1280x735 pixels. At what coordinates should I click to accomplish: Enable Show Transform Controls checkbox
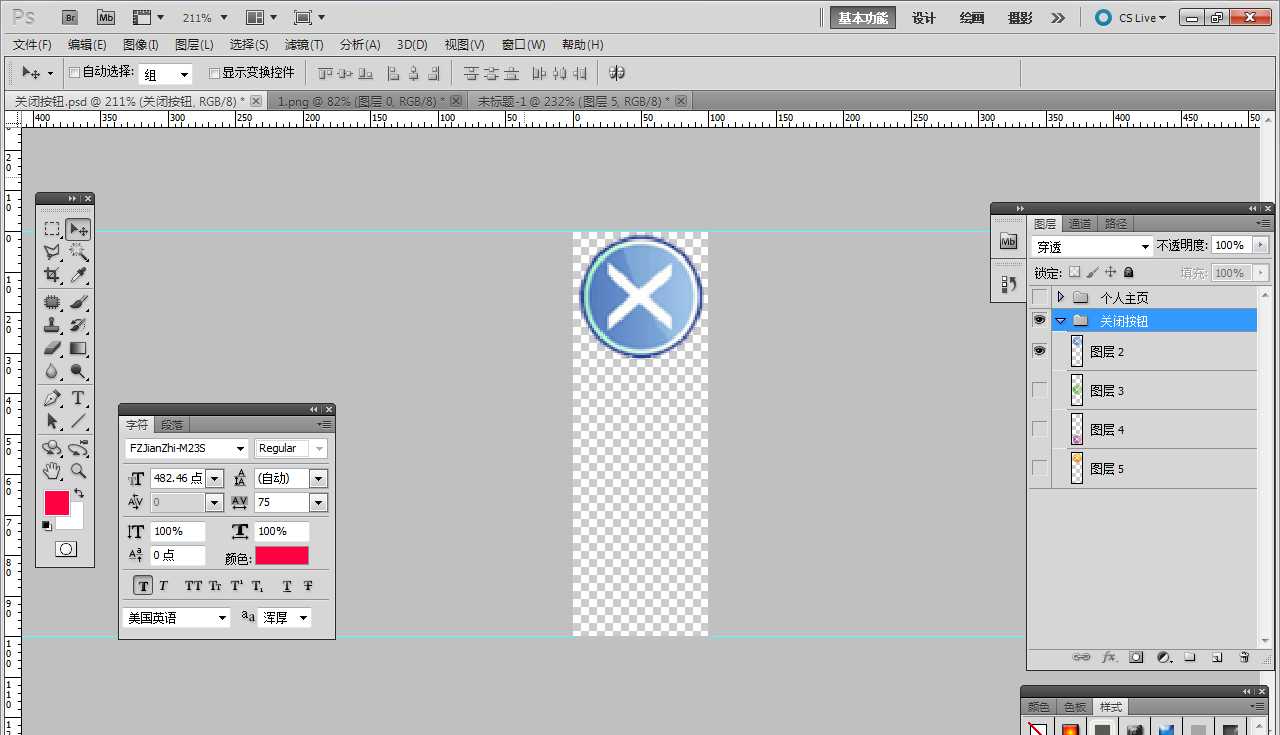[214, 73]
